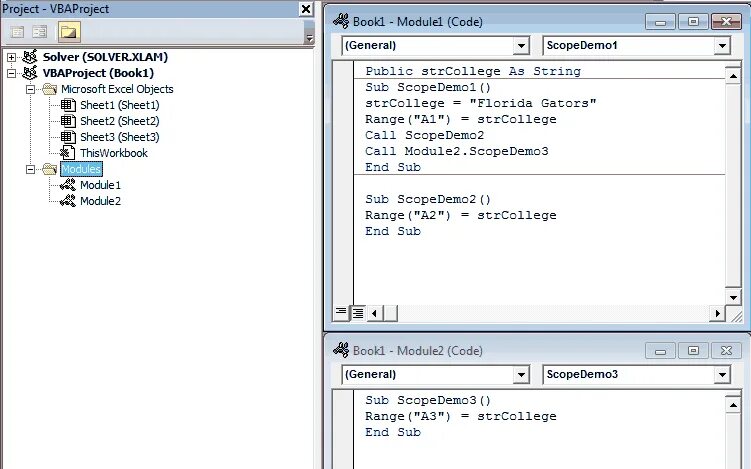This screenshot has width=751, height=469.
Task: Click Module1 vertical scroll up arrow
Action: [x=733, y=76]
